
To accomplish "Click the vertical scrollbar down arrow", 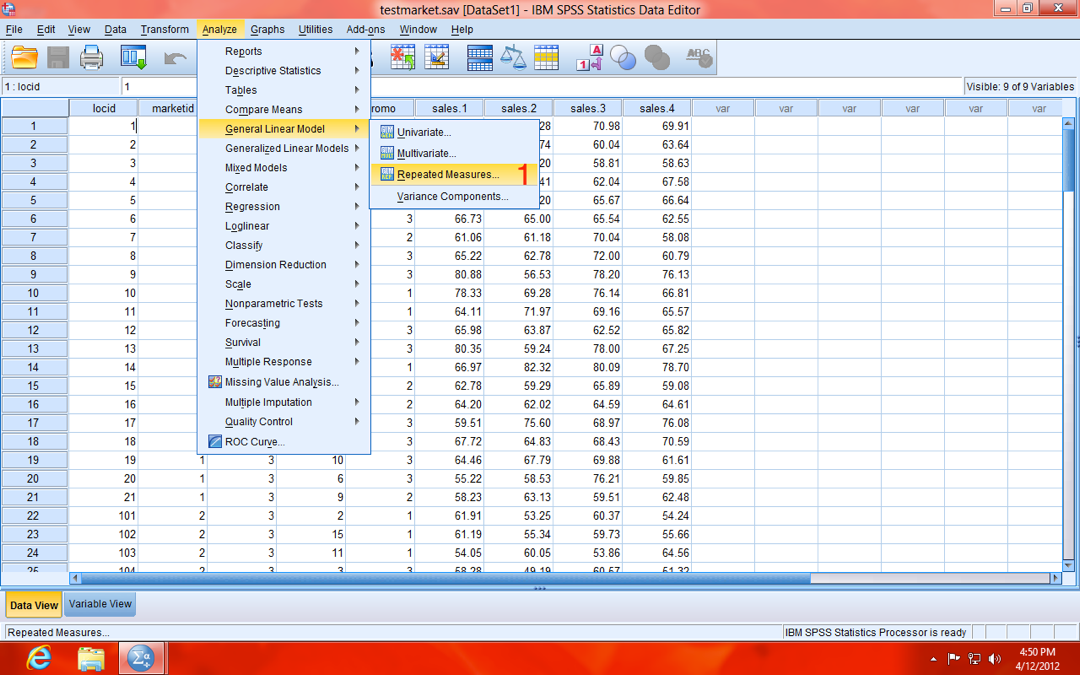I will coord(1068,565).
